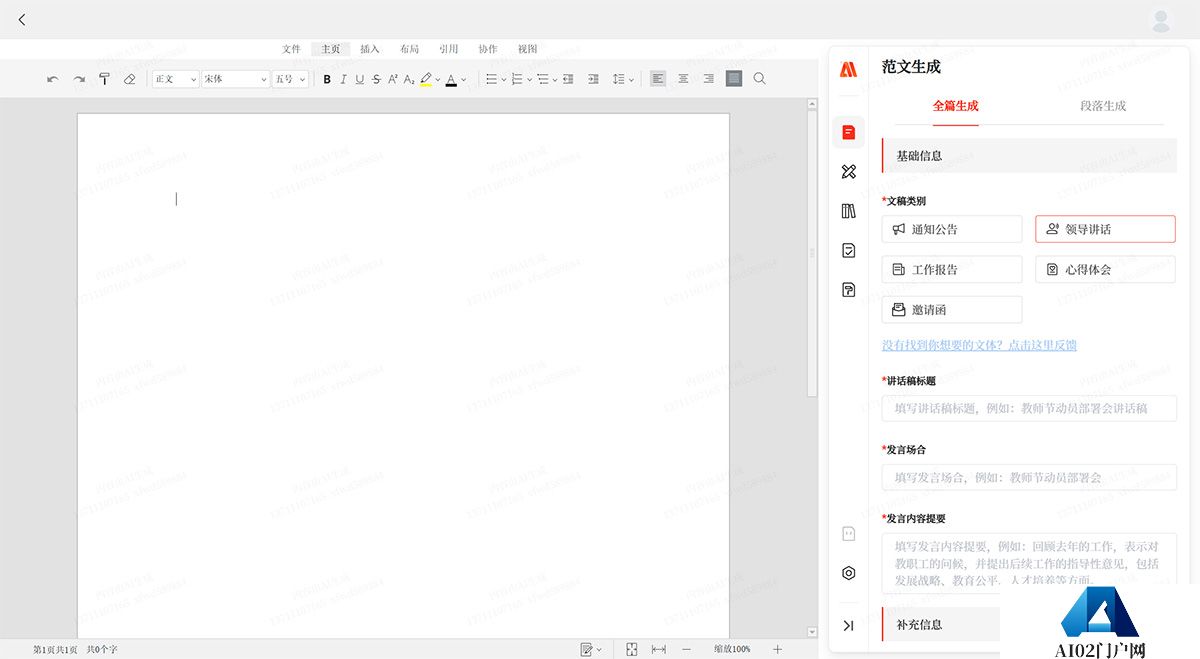Click the clear formatting eraser icon
Screen dimensions: 1200x659
129,79
